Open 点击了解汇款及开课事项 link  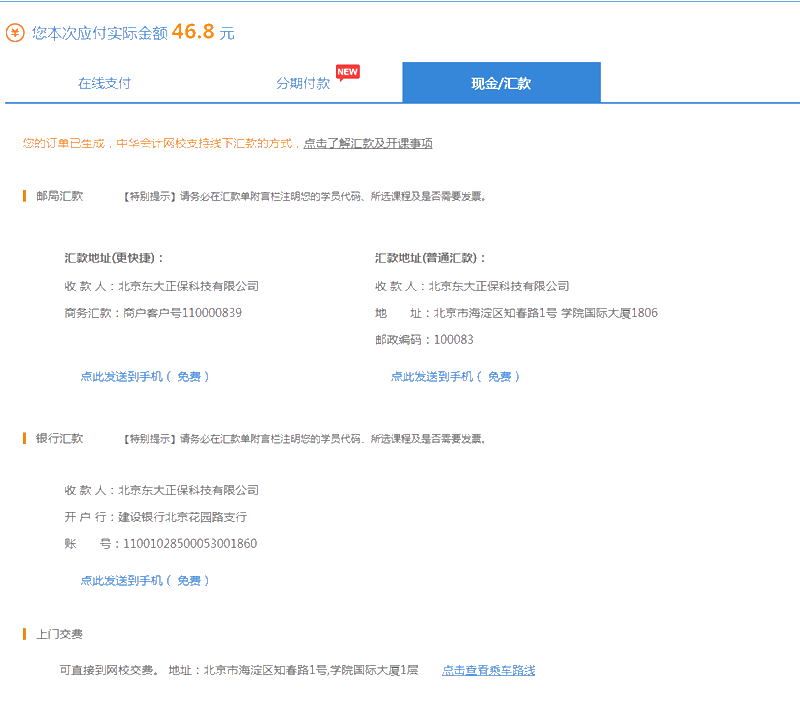(x=370, y=142)
